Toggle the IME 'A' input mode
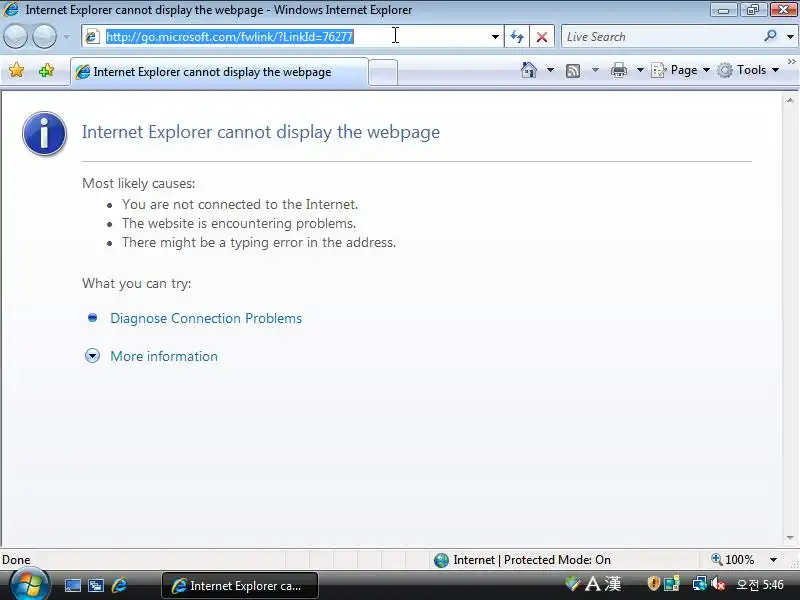Screen dimensions: 800x600 593,584
